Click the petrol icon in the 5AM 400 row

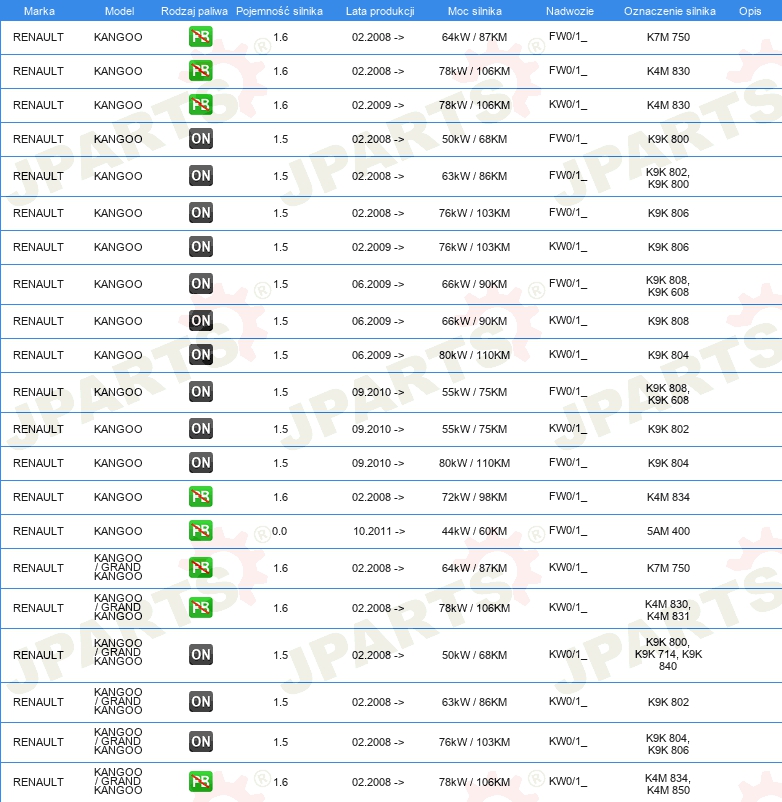pyautogui.click(x=200, y=530)
